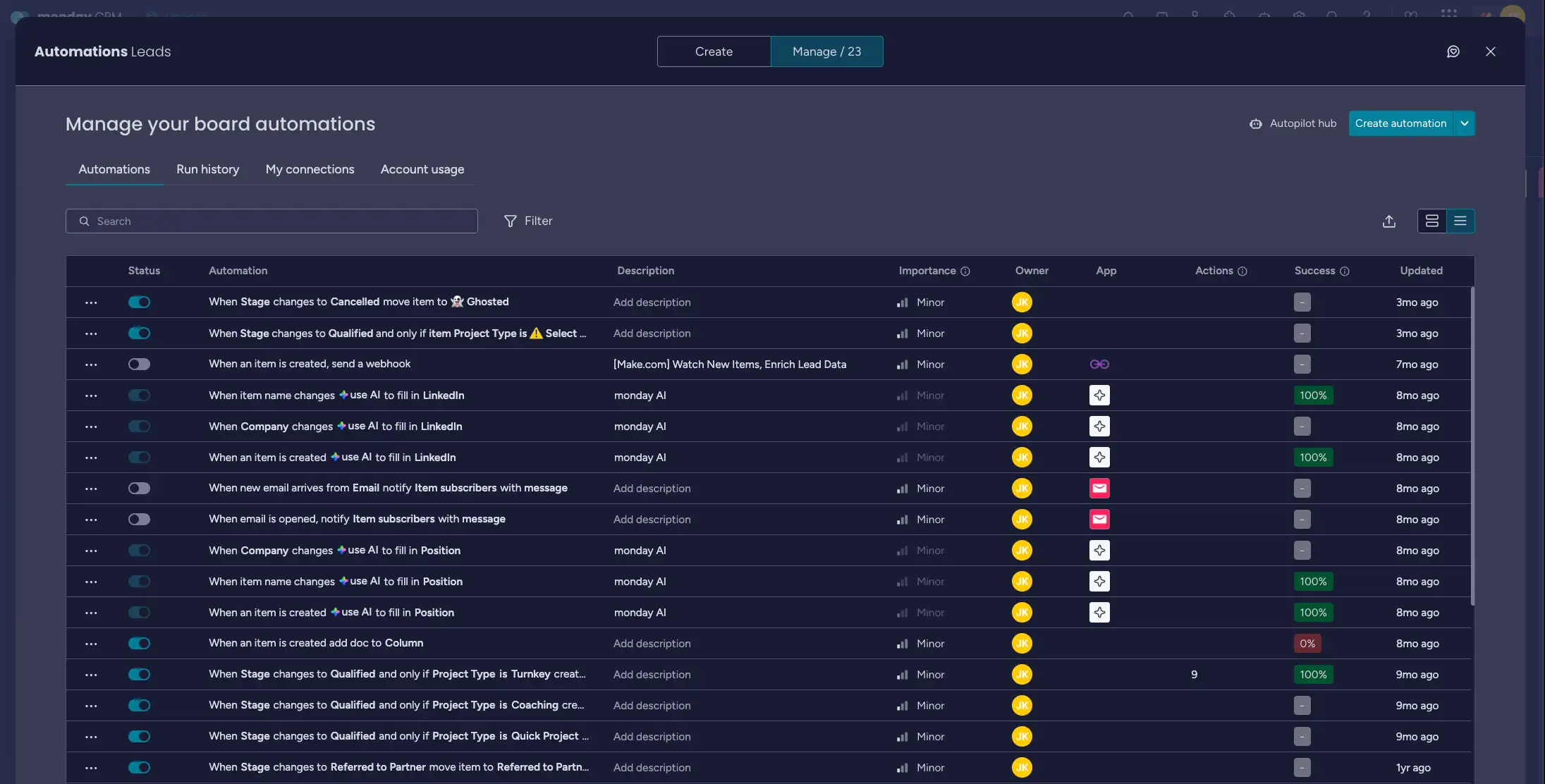This screenshot has width=1545, height=784.
Task: Open Importance dropdown for 'new email arrives' row
Action: [x=920, y=489]
